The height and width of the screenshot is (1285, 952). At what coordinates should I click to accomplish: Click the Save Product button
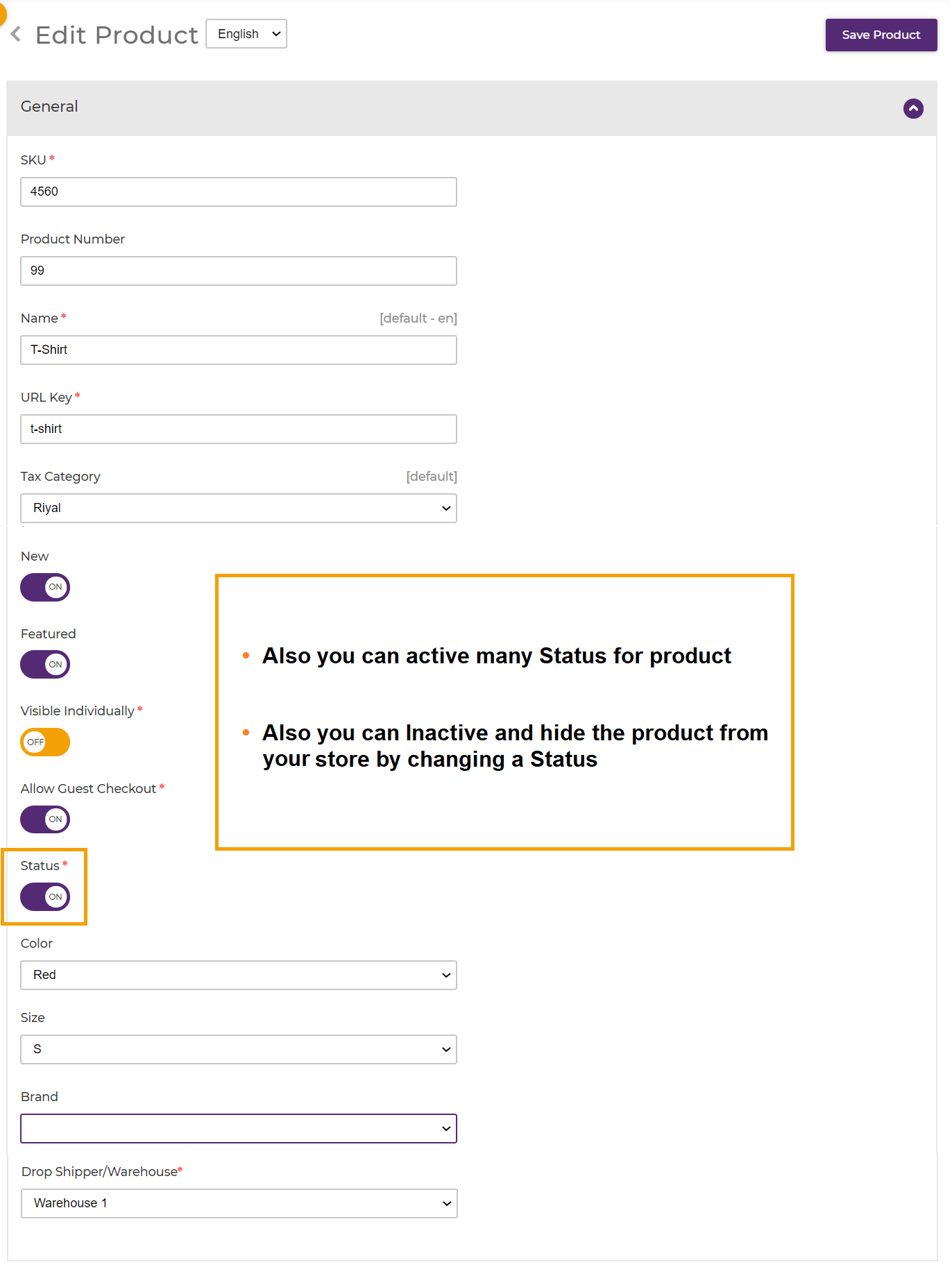(x=881, y=35)
